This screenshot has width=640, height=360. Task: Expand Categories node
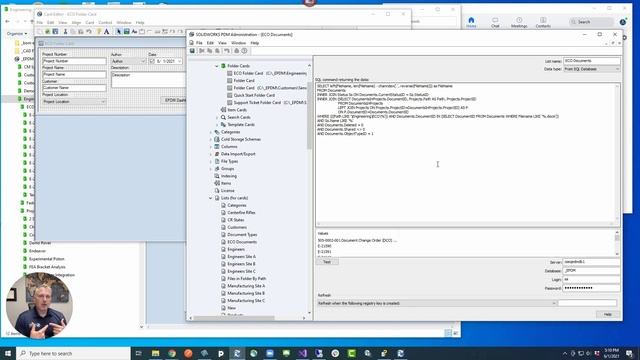pos(211,132)
